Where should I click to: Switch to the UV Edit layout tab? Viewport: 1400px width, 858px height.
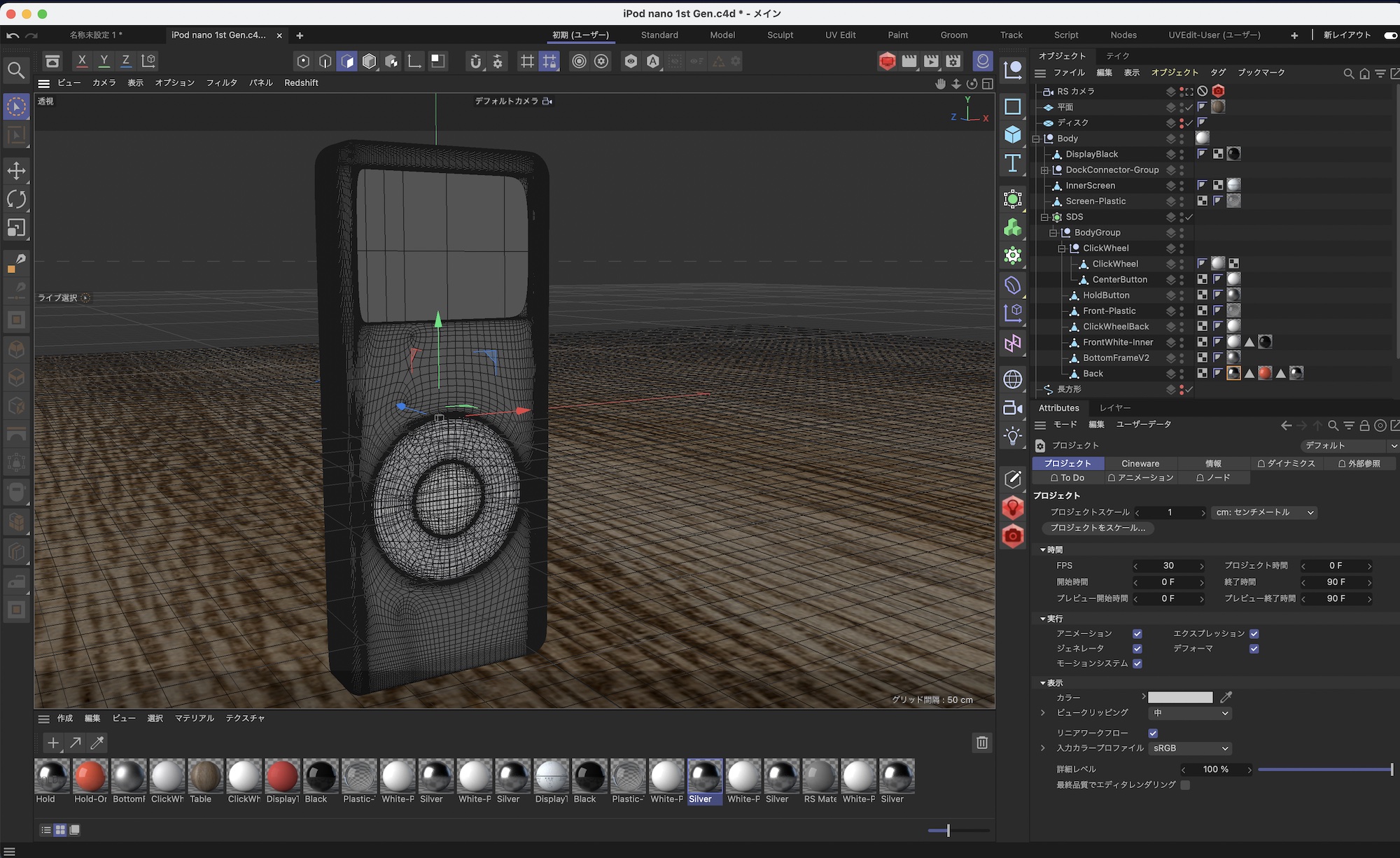click(x=839, y=35)
